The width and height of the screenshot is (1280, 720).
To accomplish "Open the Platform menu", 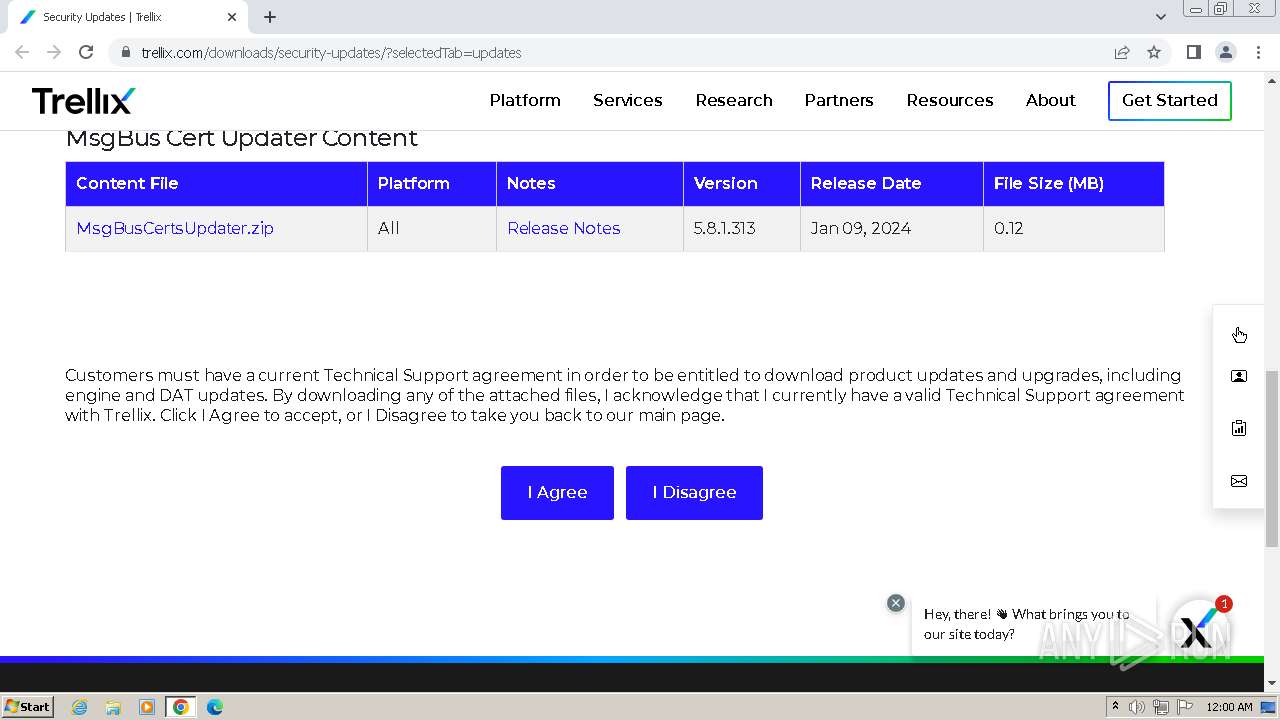I will [x=525, y=100].
